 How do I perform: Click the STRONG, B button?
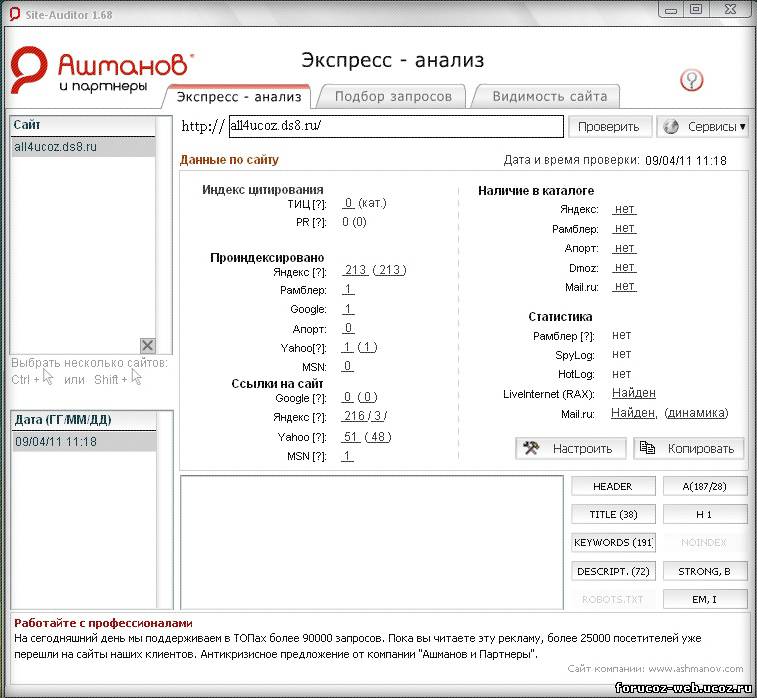pos(704,571)
